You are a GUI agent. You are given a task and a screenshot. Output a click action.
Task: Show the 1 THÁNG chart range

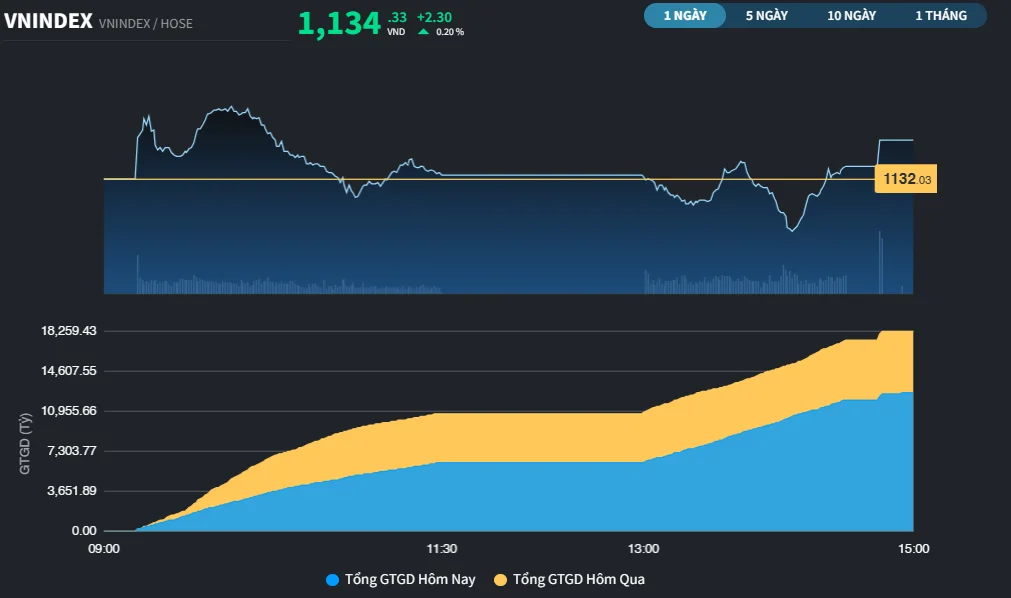pos(941,15)
